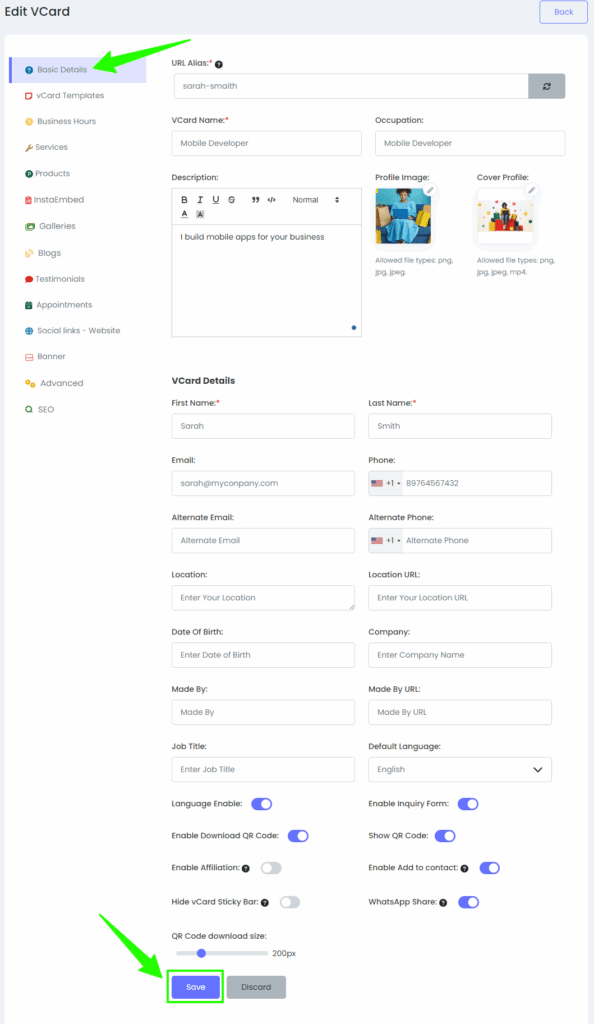Focus the Company name field
This screenshot has height=1024, width=594.
click(x=460, y=655)
